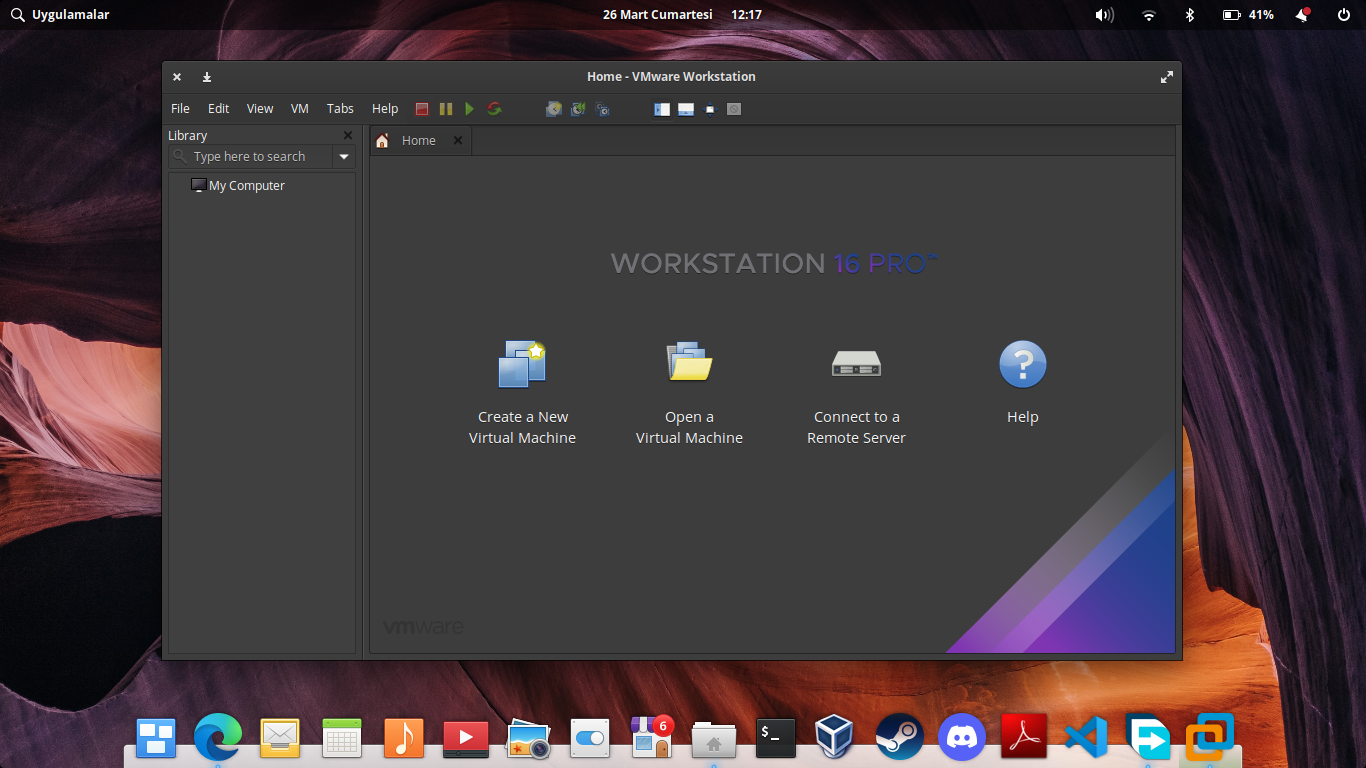Select My Computer in the library tree
The image size is (1366, 768).
246,186
